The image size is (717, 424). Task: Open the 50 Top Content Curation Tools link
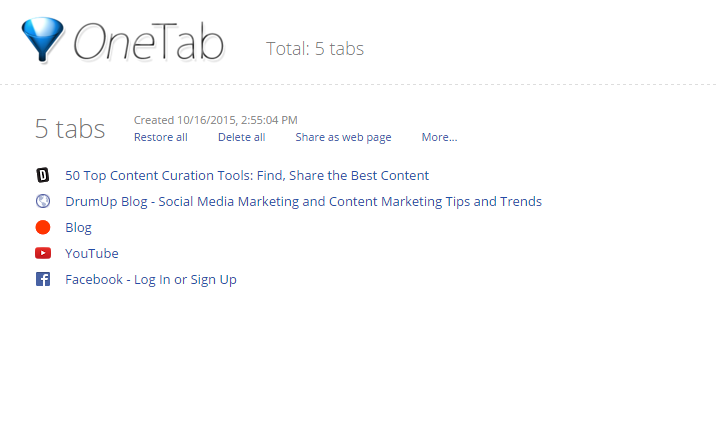[x=247, y=176]
